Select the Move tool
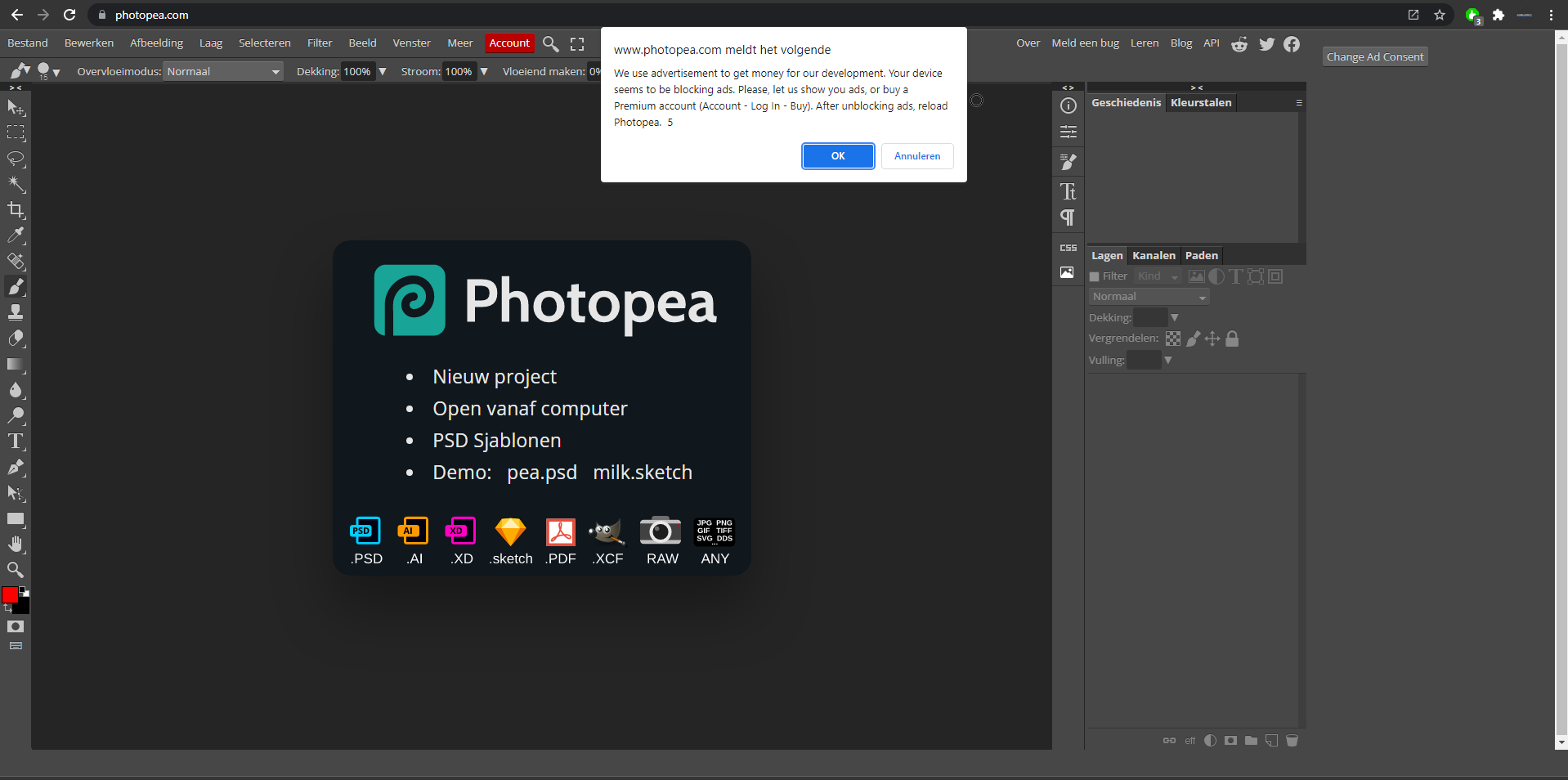Image resolution: width=1568 pixels, height=780 pixels. [x=15, y=107]
